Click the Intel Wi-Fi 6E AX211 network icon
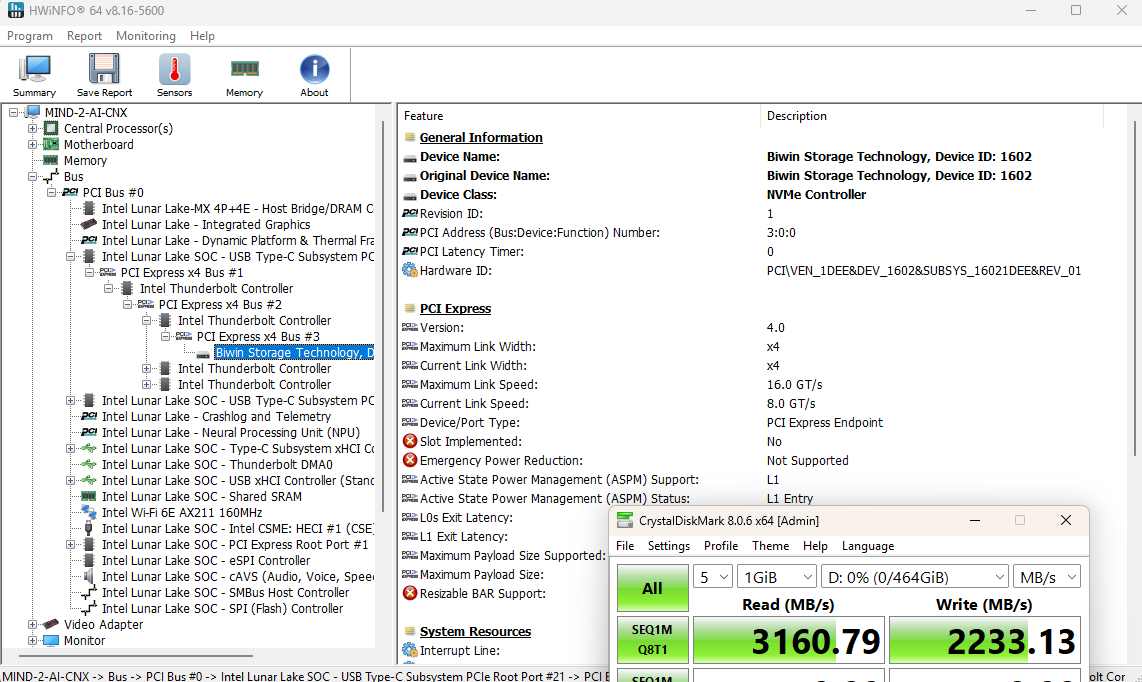The image size is (1142, 682). tap(89, 512)
